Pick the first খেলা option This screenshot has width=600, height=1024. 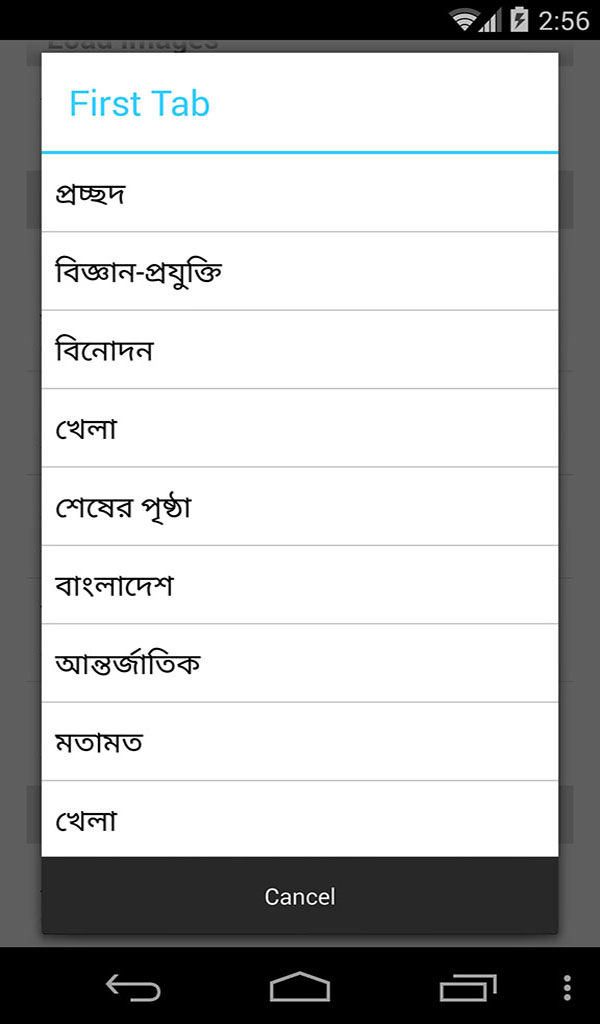tap(299, 427)
